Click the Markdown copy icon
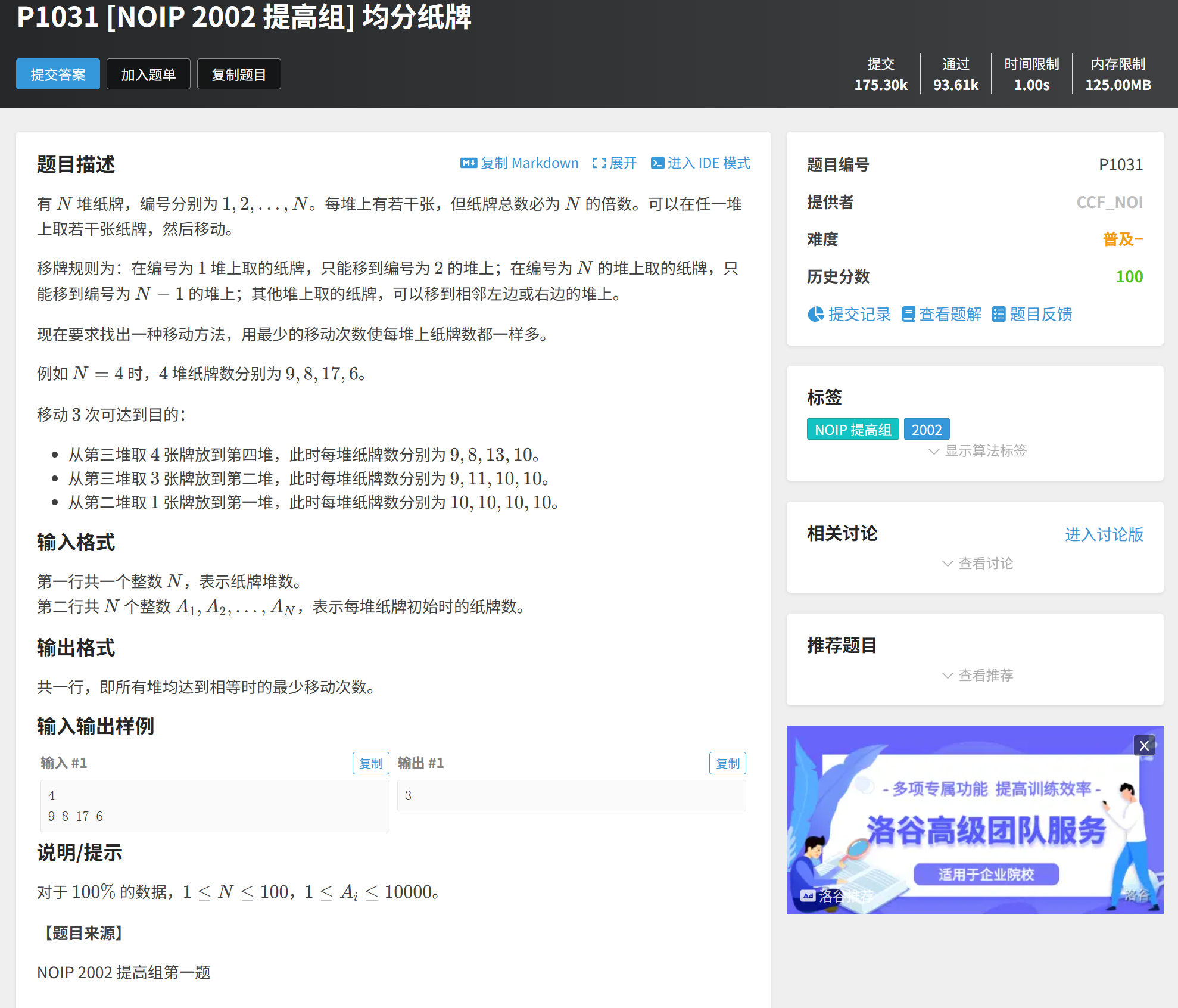 468,163
